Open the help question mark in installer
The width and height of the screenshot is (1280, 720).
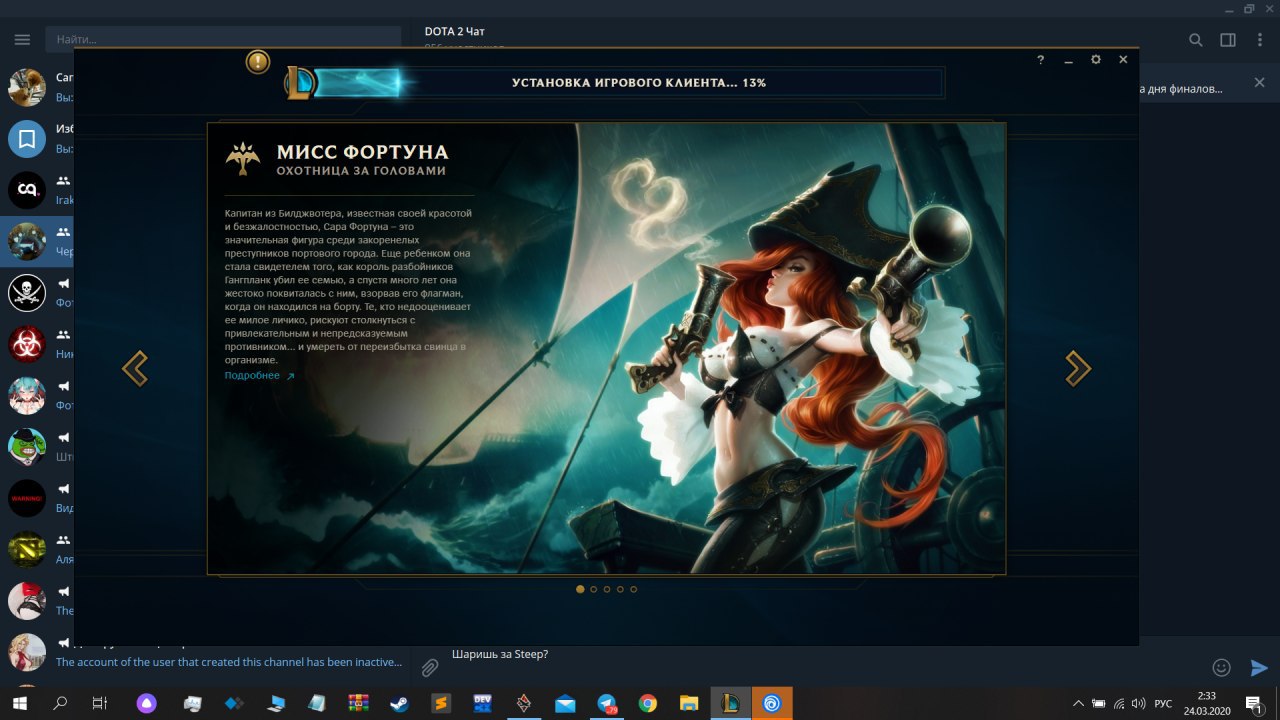[x=1041, y=60]
